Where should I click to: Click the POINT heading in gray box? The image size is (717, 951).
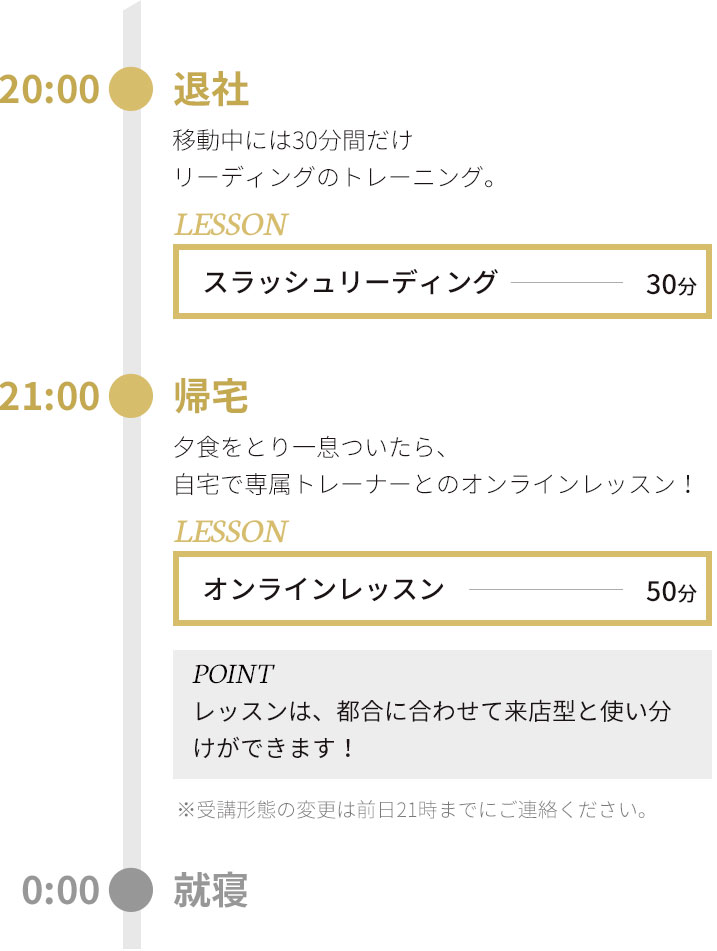point(233,674)
